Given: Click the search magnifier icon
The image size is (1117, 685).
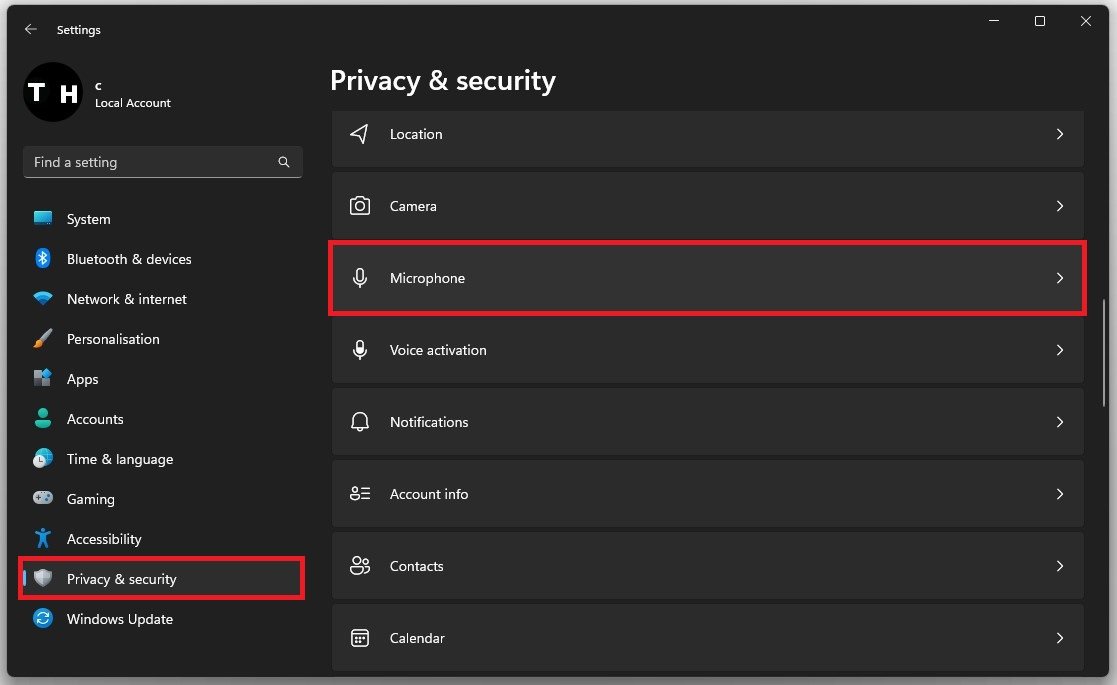Looking at the screenshot, I should [284, 162].
